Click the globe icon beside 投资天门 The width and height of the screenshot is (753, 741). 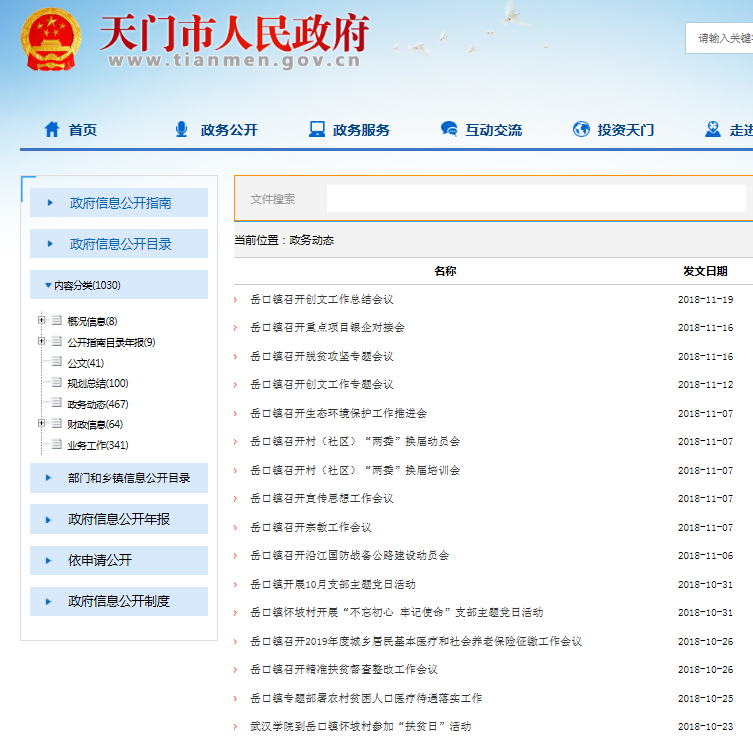click(581, 129)
